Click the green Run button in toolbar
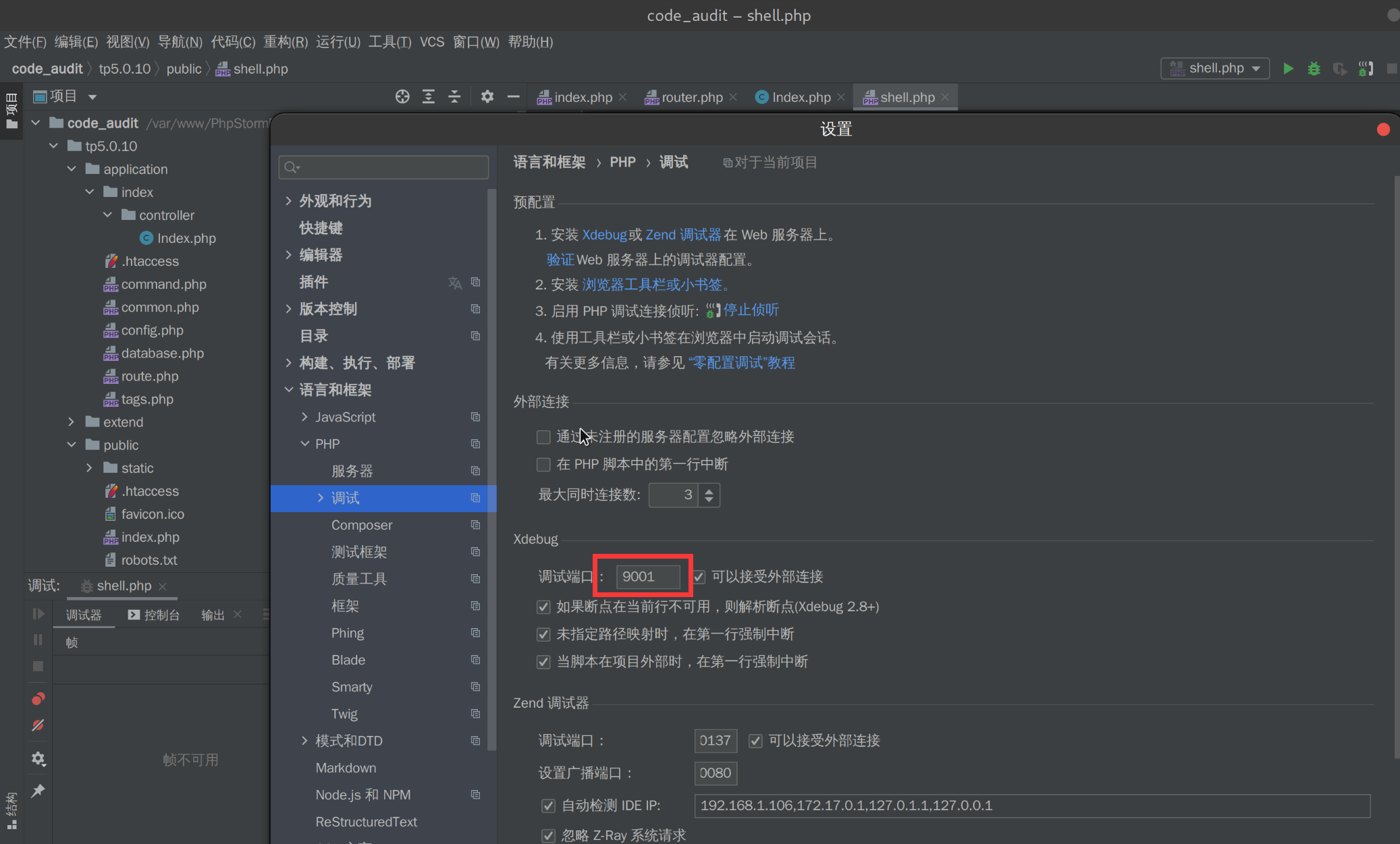Image resolution: width=1400 pixels, height=844 pixels. point(1288,69)
